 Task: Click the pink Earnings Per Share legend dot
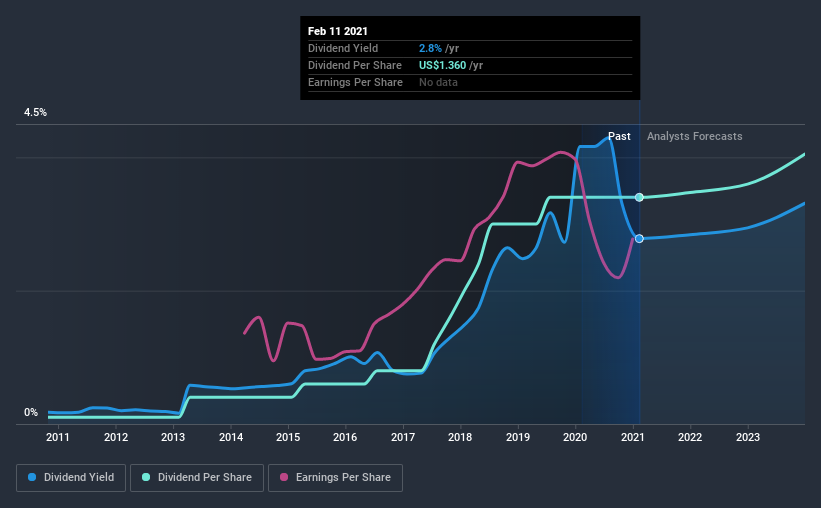[x=284, y=477]
